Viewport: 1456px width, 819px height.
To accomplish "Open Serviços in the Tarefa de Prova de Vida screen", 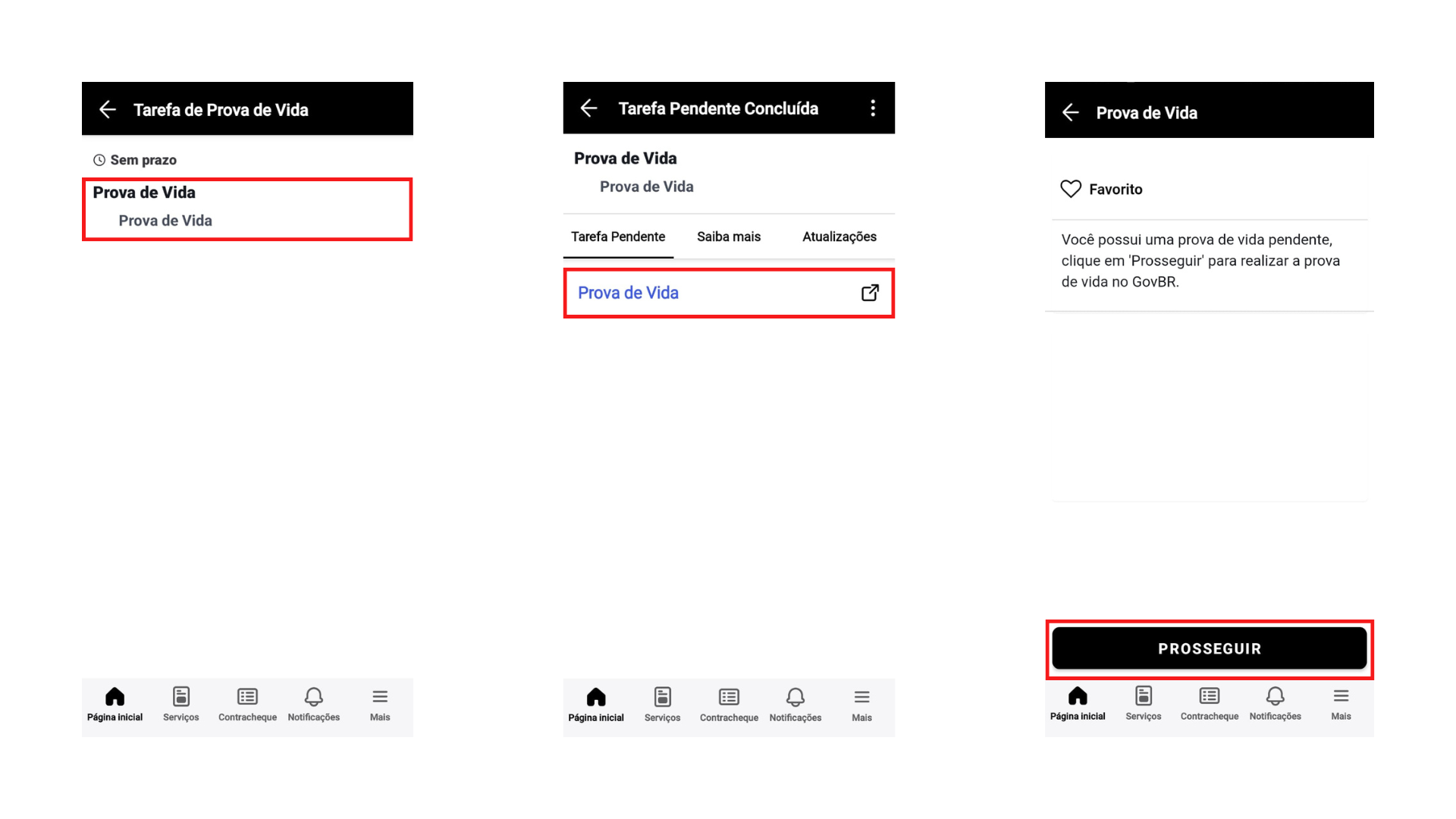I will tap(180, 704).
